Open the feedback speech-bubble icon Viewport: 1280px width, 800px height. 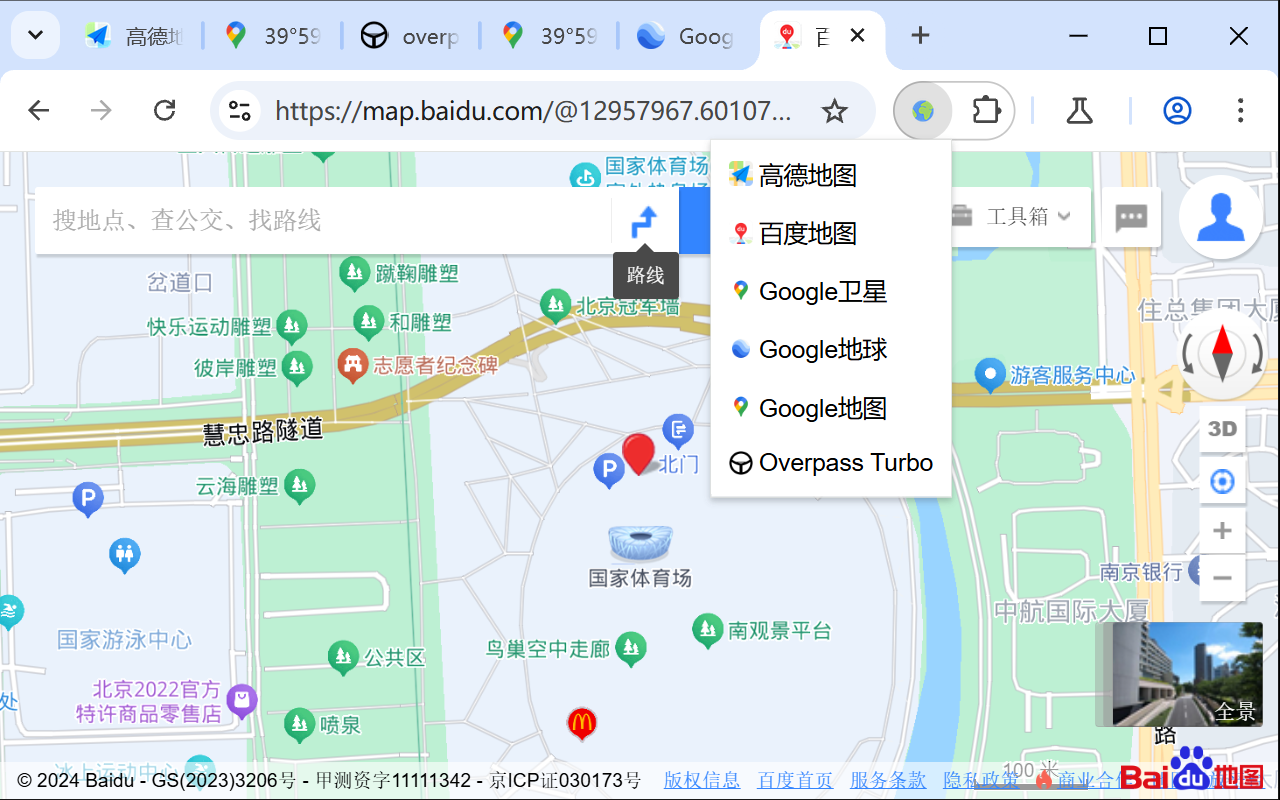coord(1130,218)
